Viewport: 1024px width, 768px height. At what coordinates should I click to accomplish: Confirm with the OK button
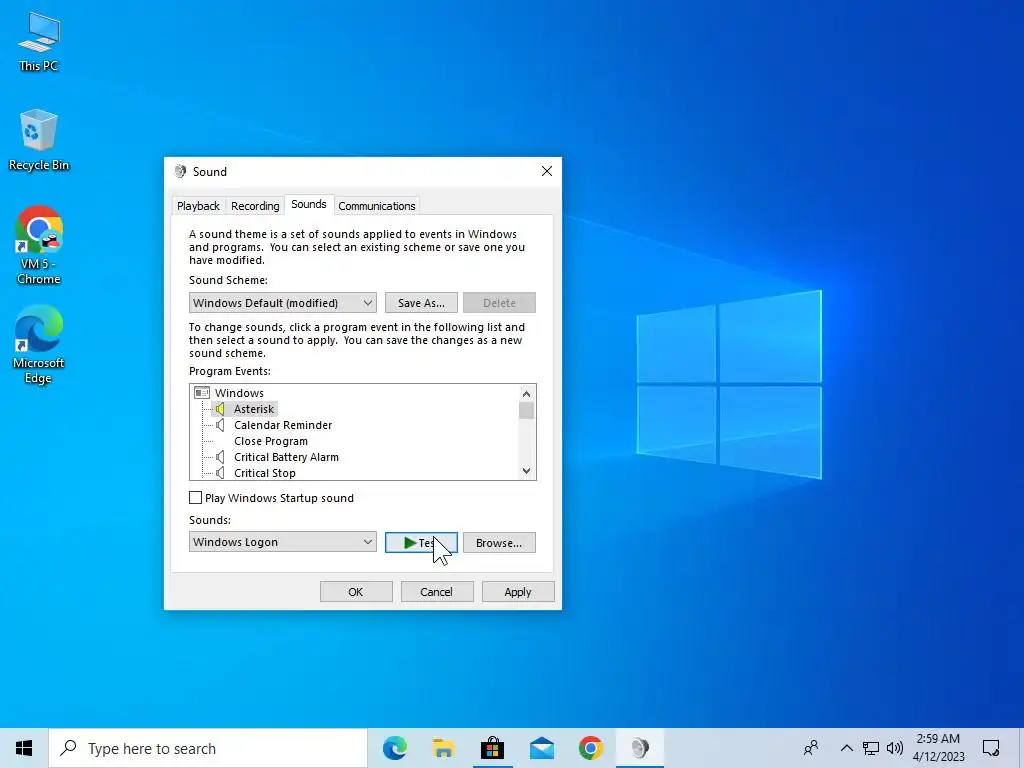coord(356,592)
